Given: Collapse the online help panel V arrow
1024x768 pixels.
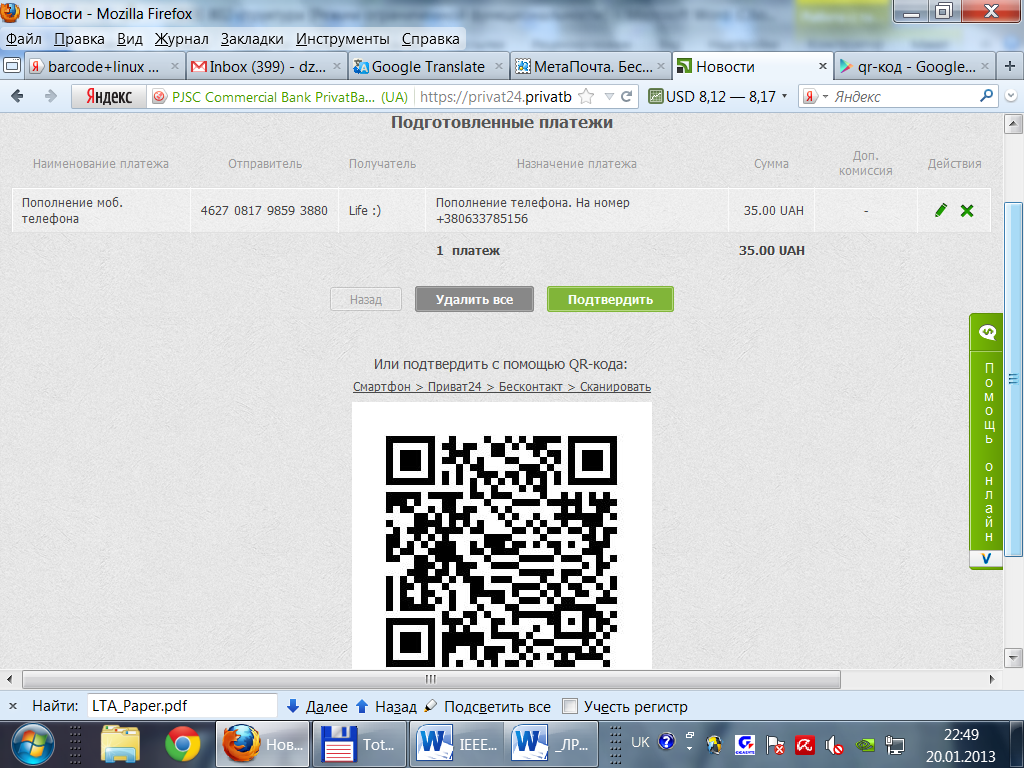Looking at the screenshot, I should coord(986,558).
